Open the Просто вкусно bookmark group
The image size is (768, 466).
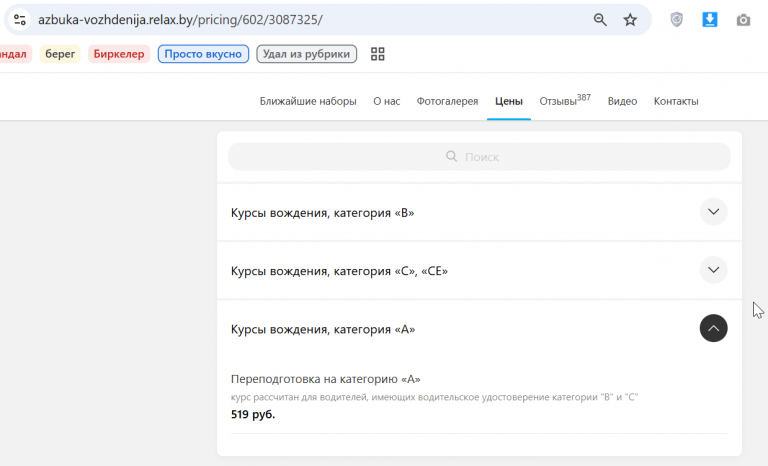click(x=203, y=54)
